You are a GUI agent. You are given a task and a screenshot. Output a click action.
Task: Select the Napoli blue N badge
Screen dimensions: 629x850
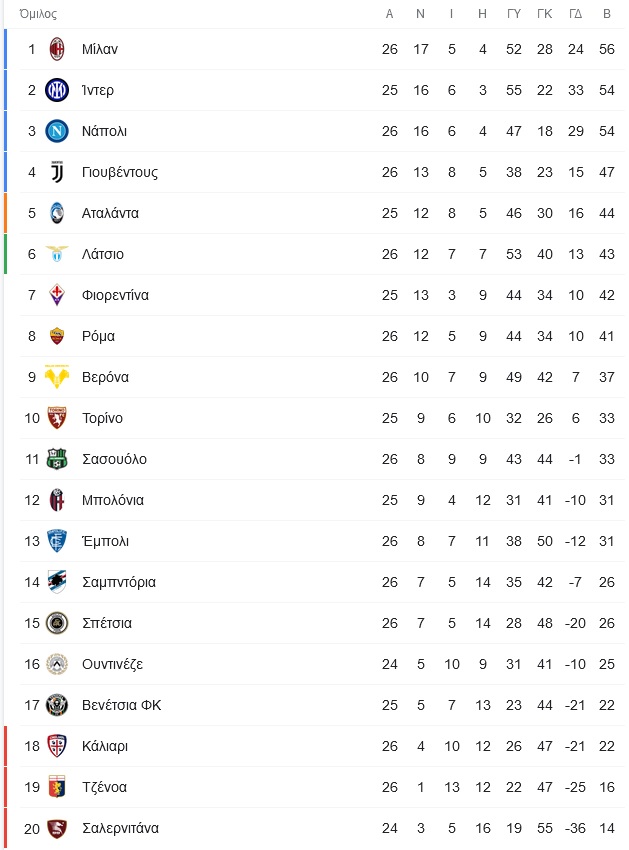[57, 131]
